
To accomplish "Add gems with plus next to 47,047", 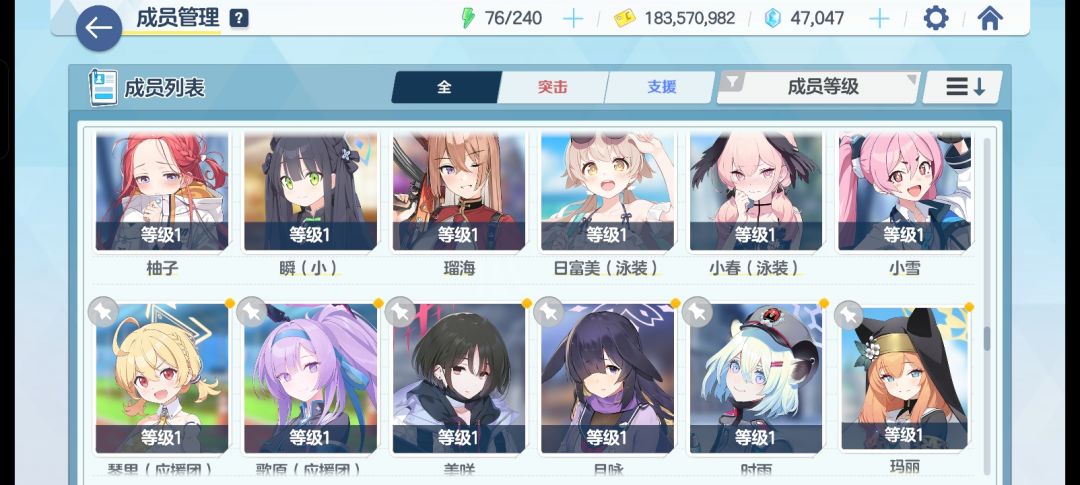I will [878, 19].
